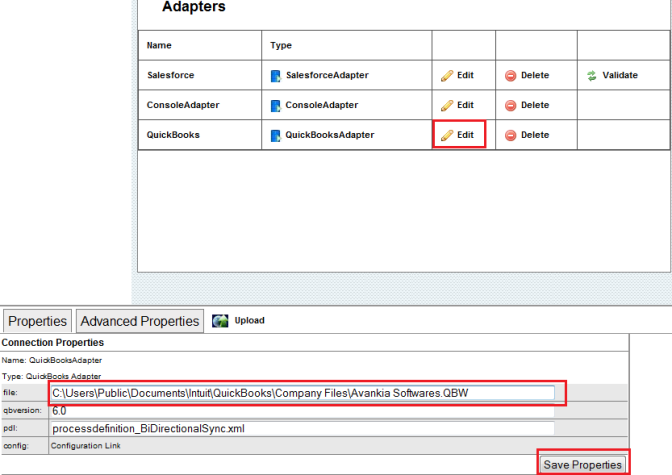672x475 pixels.
Task: Click the red Delete icon for ConsoleAdapter
Action: tap(510, 105)
